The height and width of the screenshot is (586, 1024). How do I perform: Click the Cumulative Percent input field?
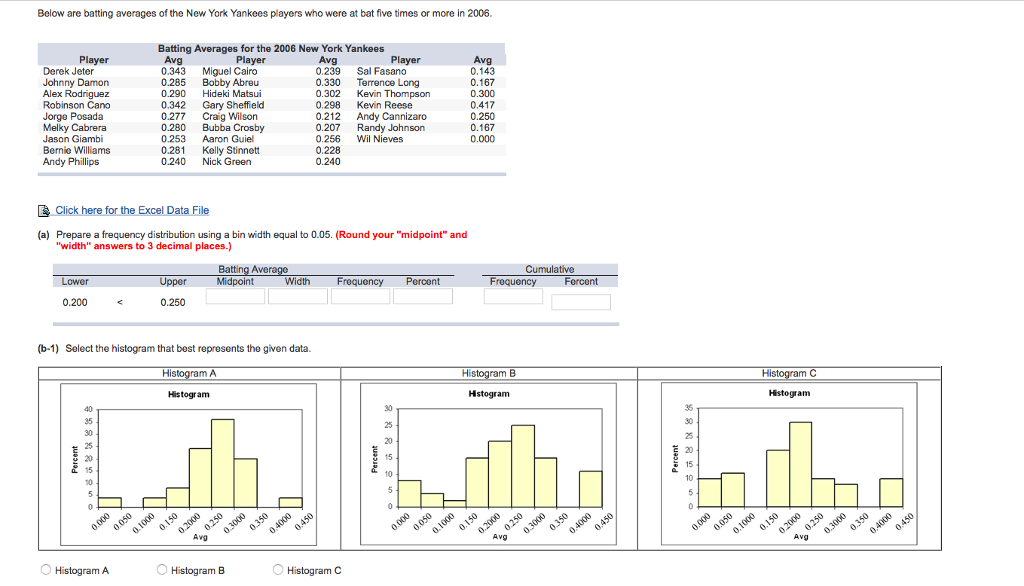[x=580, y=301]
